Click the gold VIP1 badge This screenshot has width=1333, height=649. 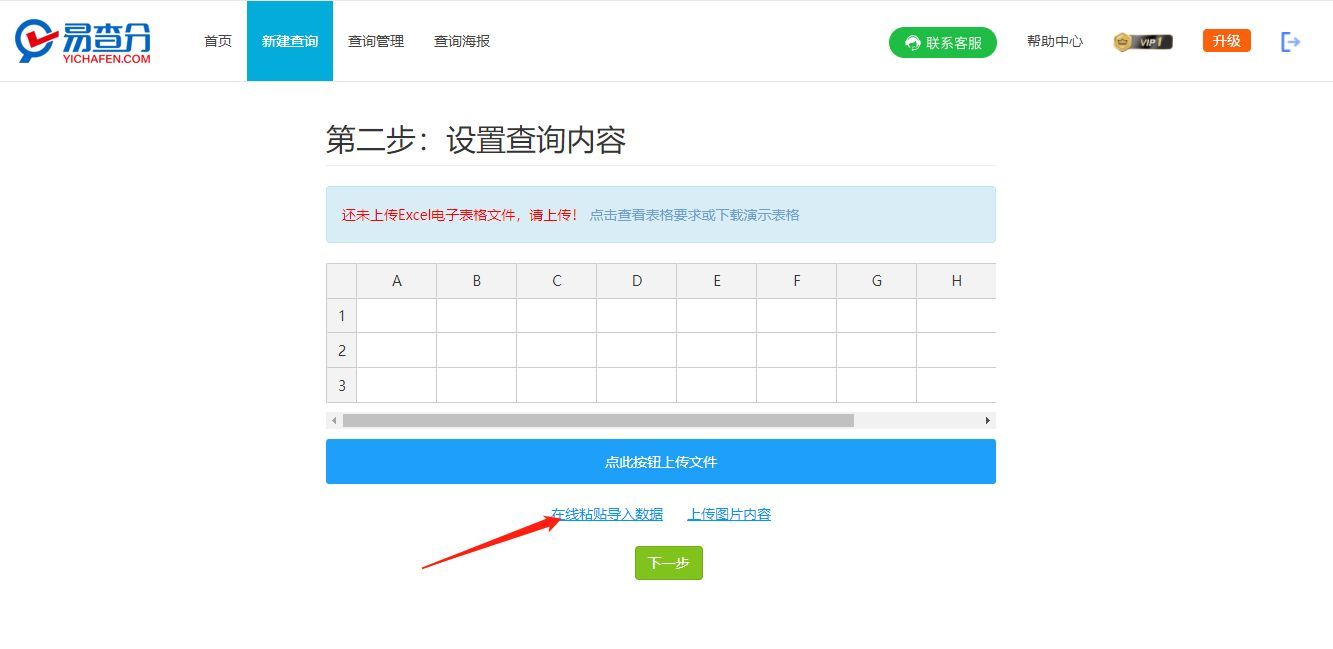[x=1141, y=41]
